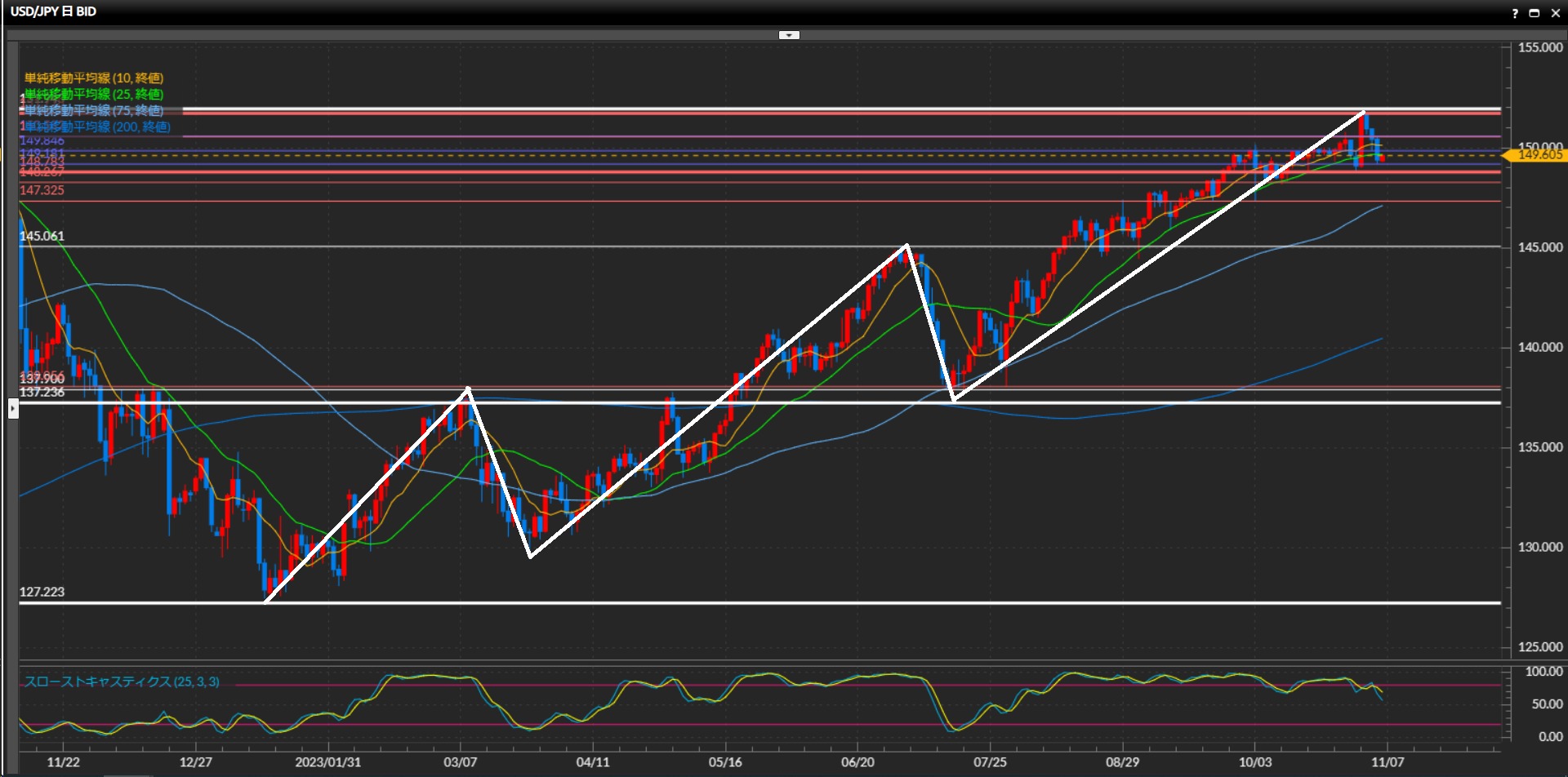Click the USD/JPY 日 BID window title
This screenshot has width=1568, height=777.
(x=54, y=11)
